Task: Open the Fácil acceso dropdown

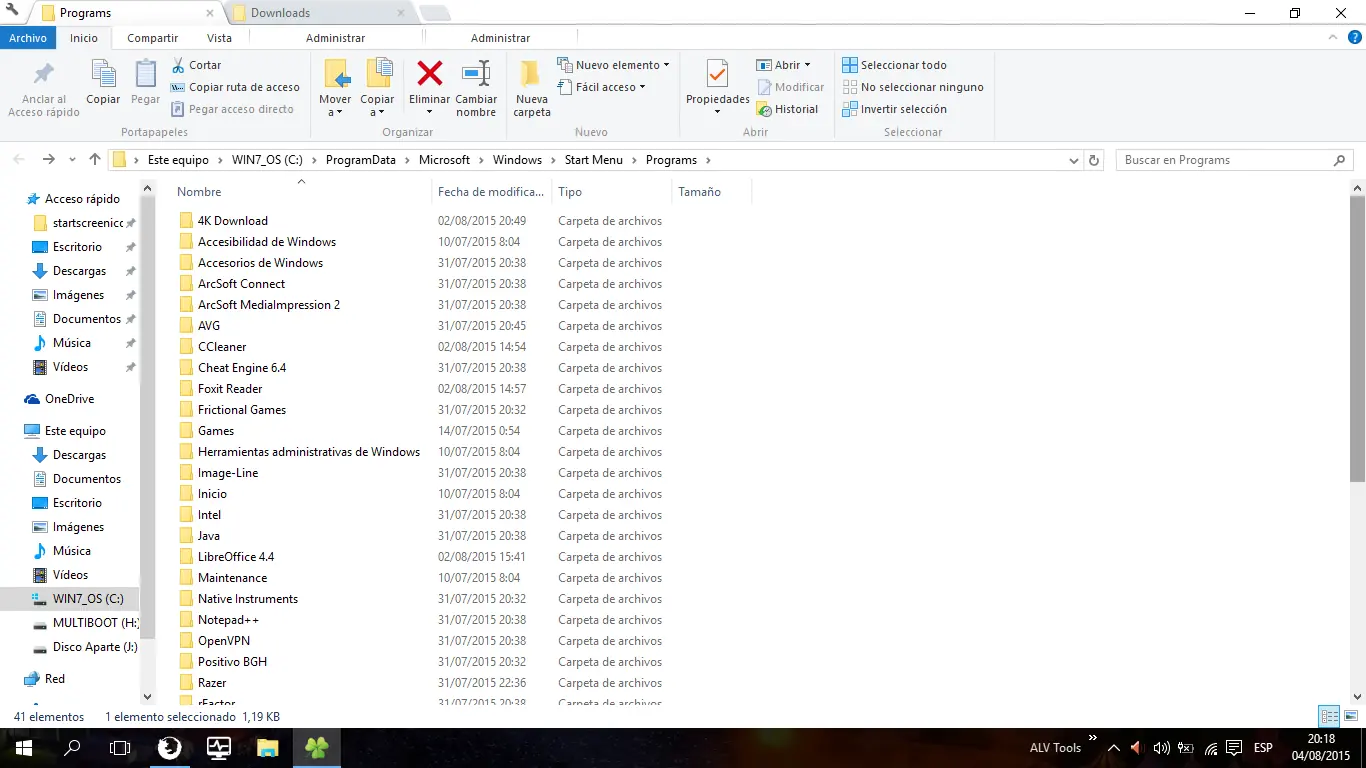Action: pyautogui.click(x=601, y=87)
